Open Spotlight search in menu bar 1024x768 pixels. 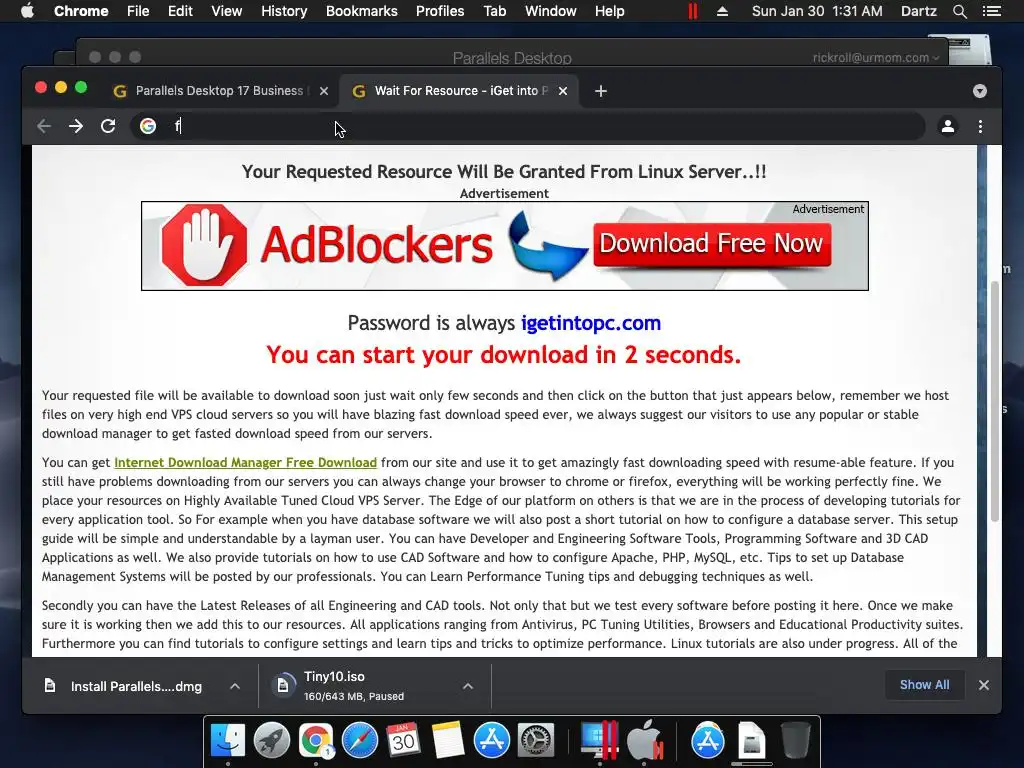click(x=959, y=11)
